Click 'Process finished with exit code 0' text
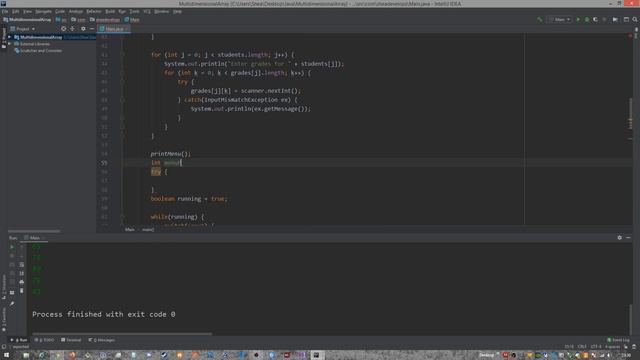 coord(104,314)
